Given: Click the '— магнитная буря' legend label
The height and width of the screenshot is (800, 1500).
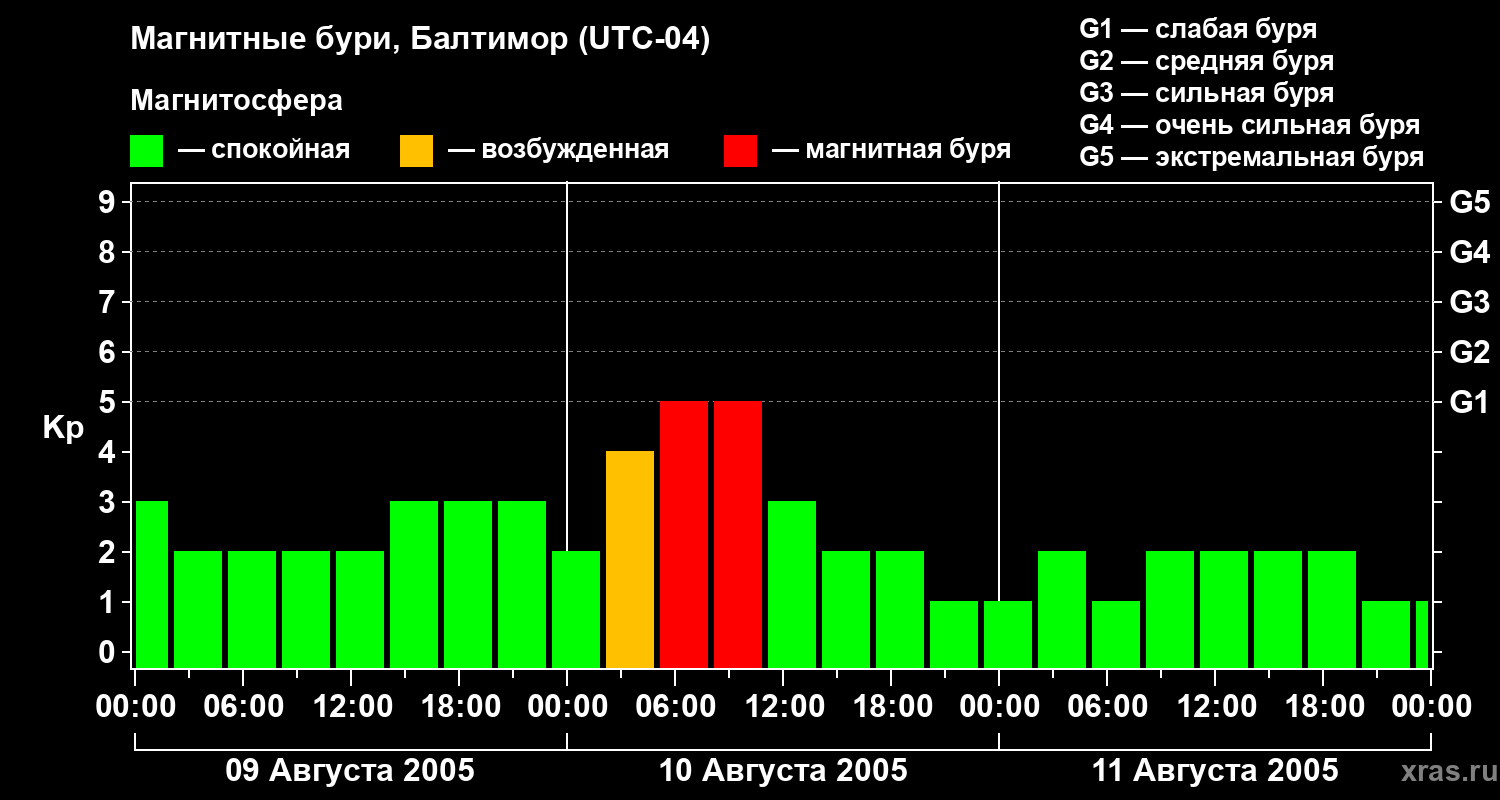Looking at the screenshot, I should [x=891, y=150].
